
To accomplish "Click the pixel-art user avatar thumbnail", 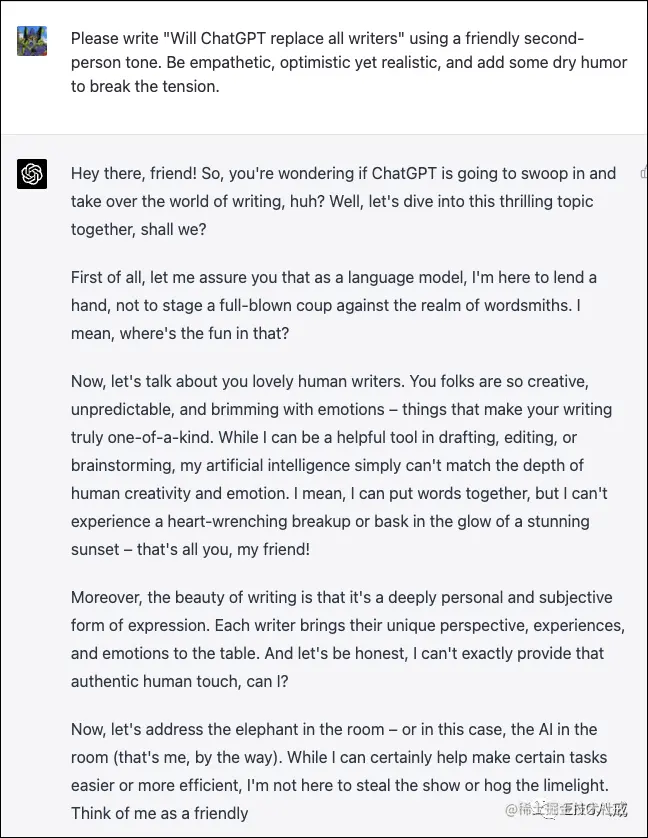I will coord(32,44).
